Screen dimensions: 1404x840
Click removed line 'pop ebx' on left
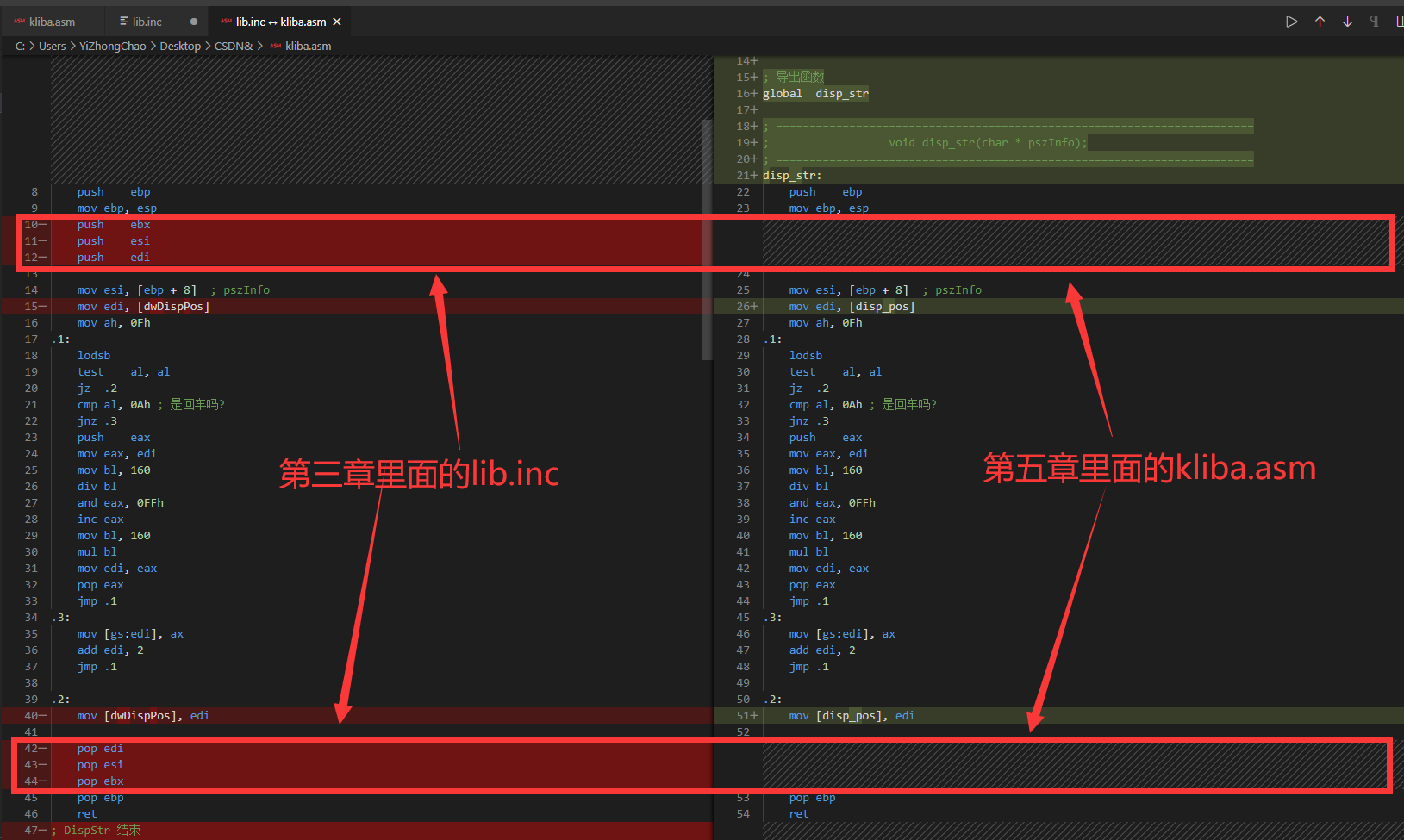(x=100, y=781)
